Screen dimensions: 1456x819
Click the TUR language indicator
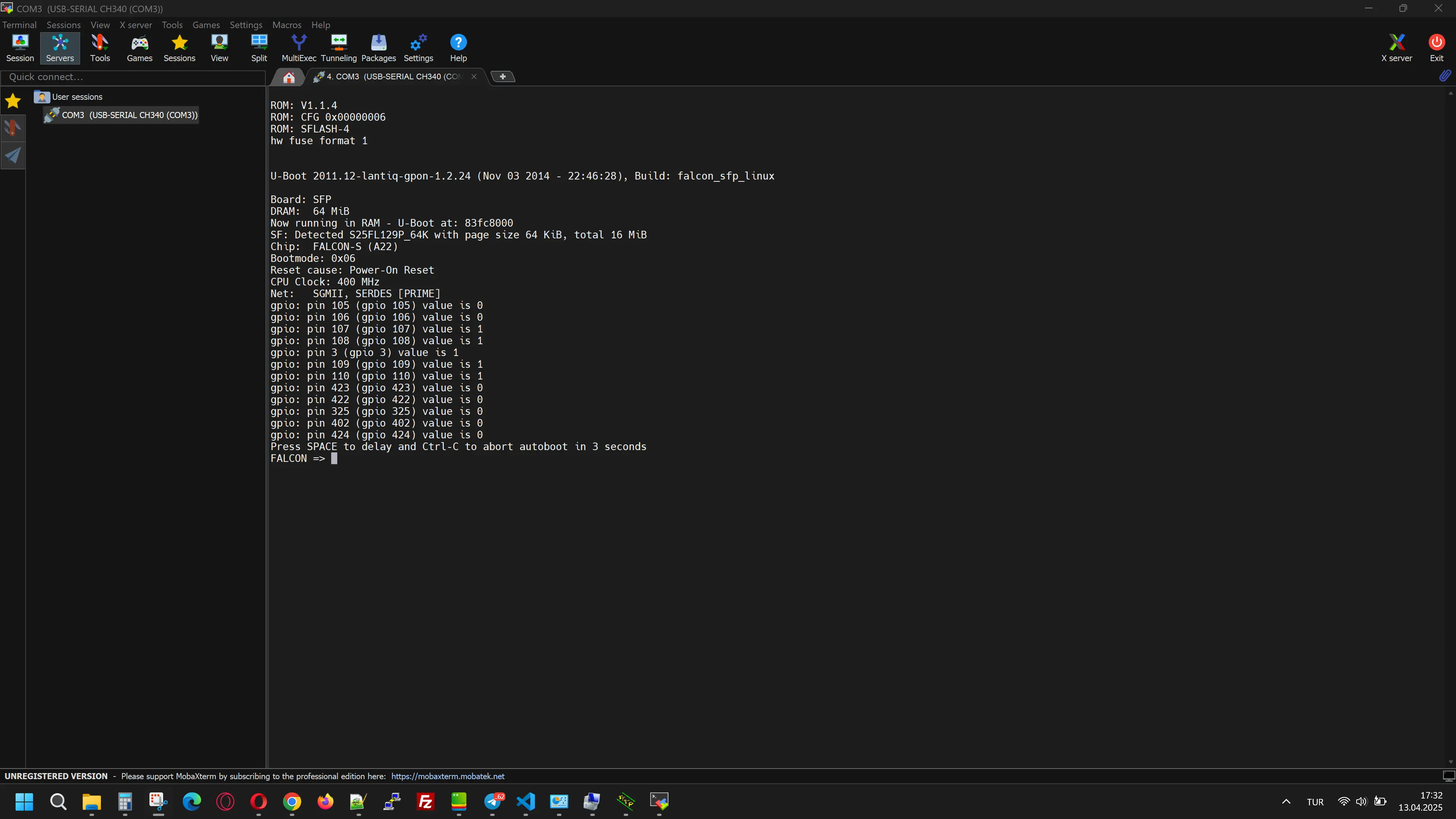click(1315, 802)
